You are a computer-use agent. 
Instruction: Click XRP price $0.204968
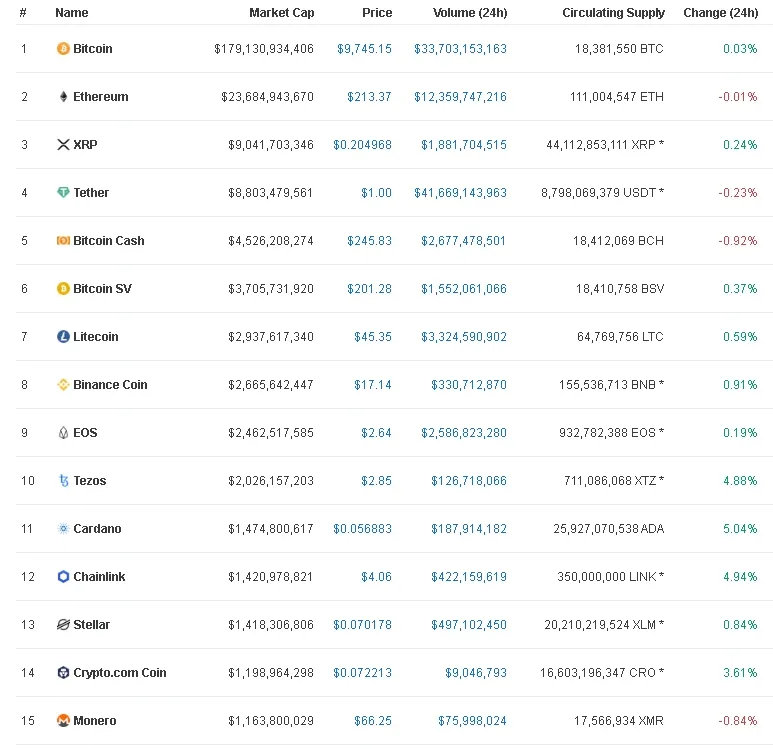[x=362, y=144]
